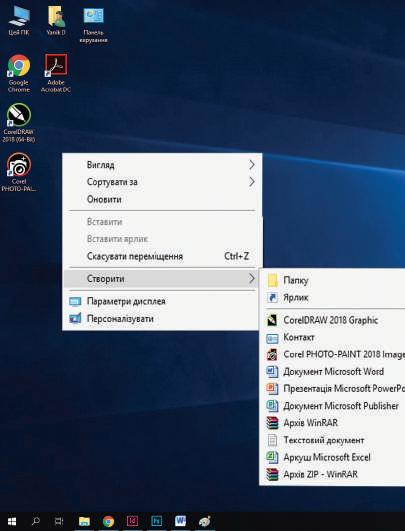This screenshot has width=405, height=531.
Task: Open Персоналізувати
Action: tap(161, 319)
